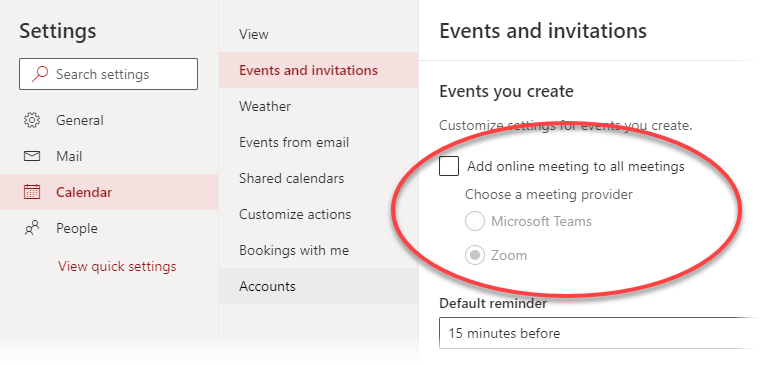Click View quick settings link
The image size is (765, 366).
point(117,266)
